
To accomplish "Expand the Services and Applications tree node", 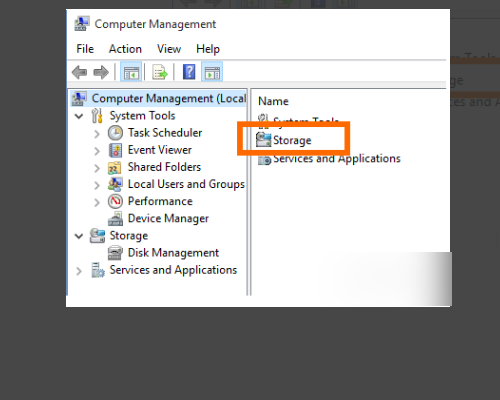I will pyautogui.click(x=79, y=271).
